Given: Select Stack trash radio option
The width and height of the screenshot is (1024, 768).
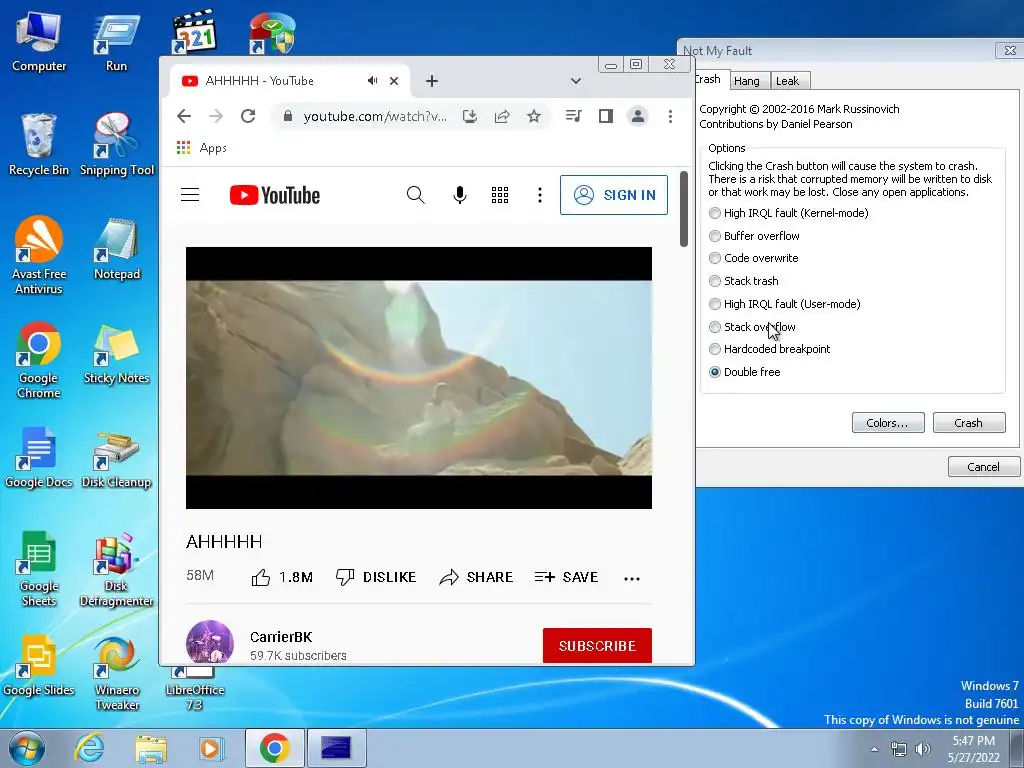Looking at the screenshot, I should pos(744,281).
